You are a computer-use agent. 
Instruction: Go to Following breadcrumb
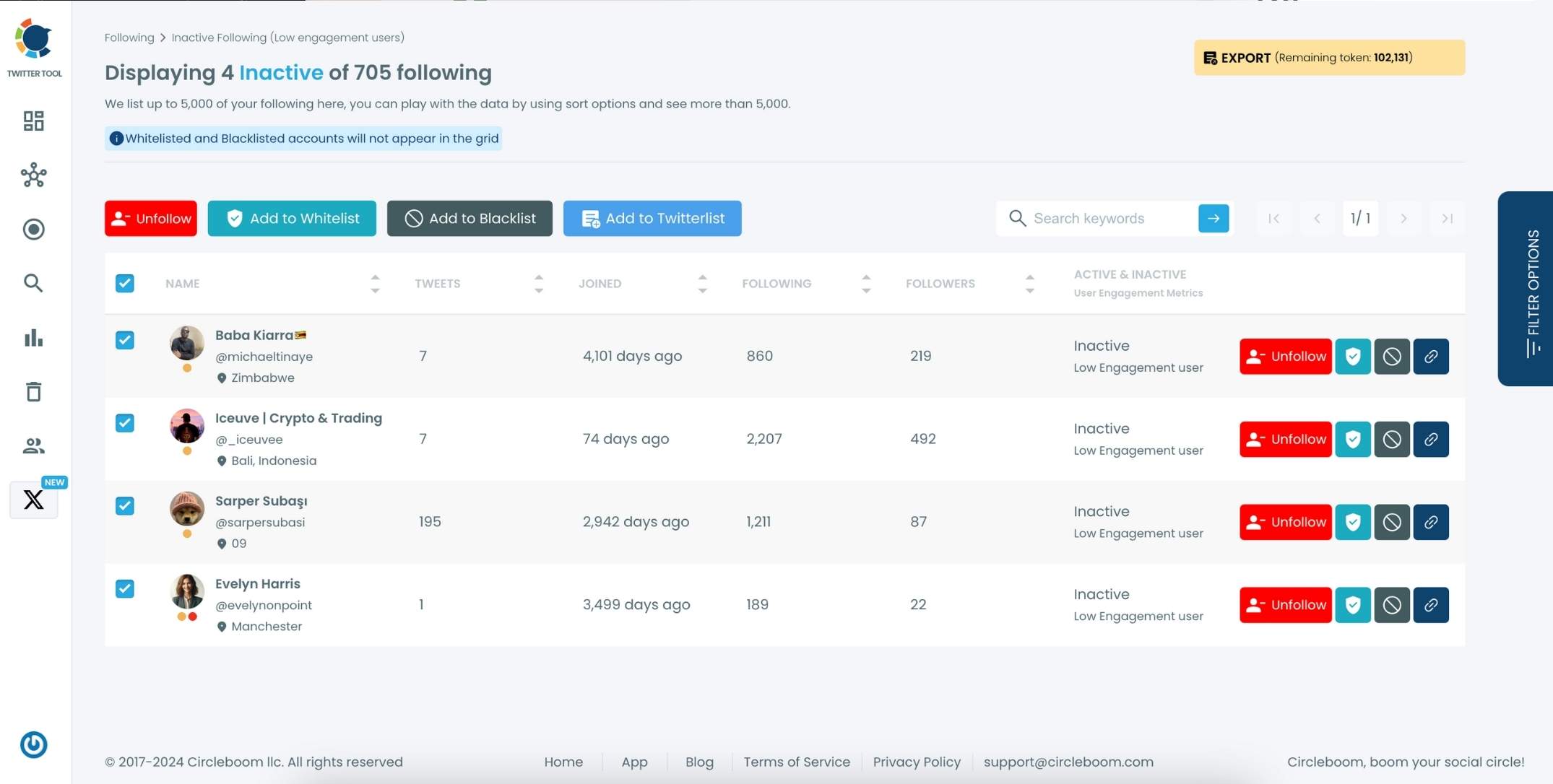click(x=129, y=38)
